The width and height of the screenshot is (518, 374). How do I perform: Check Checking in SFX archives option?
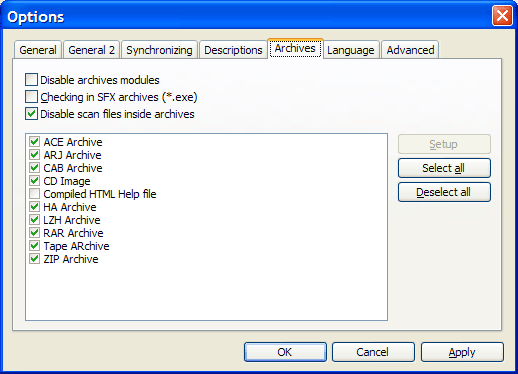(x=31, y=97)
